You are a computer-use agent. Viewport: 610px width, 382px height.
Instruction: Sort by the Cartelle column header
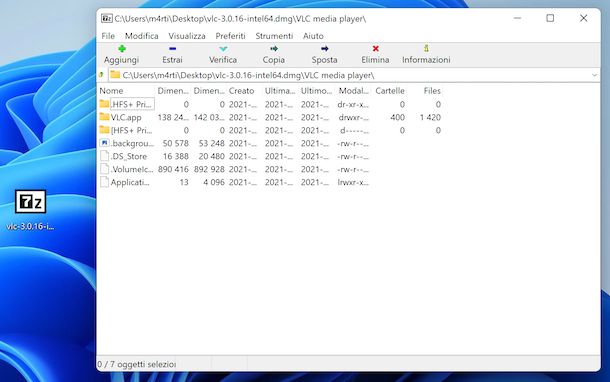[389, 91]
